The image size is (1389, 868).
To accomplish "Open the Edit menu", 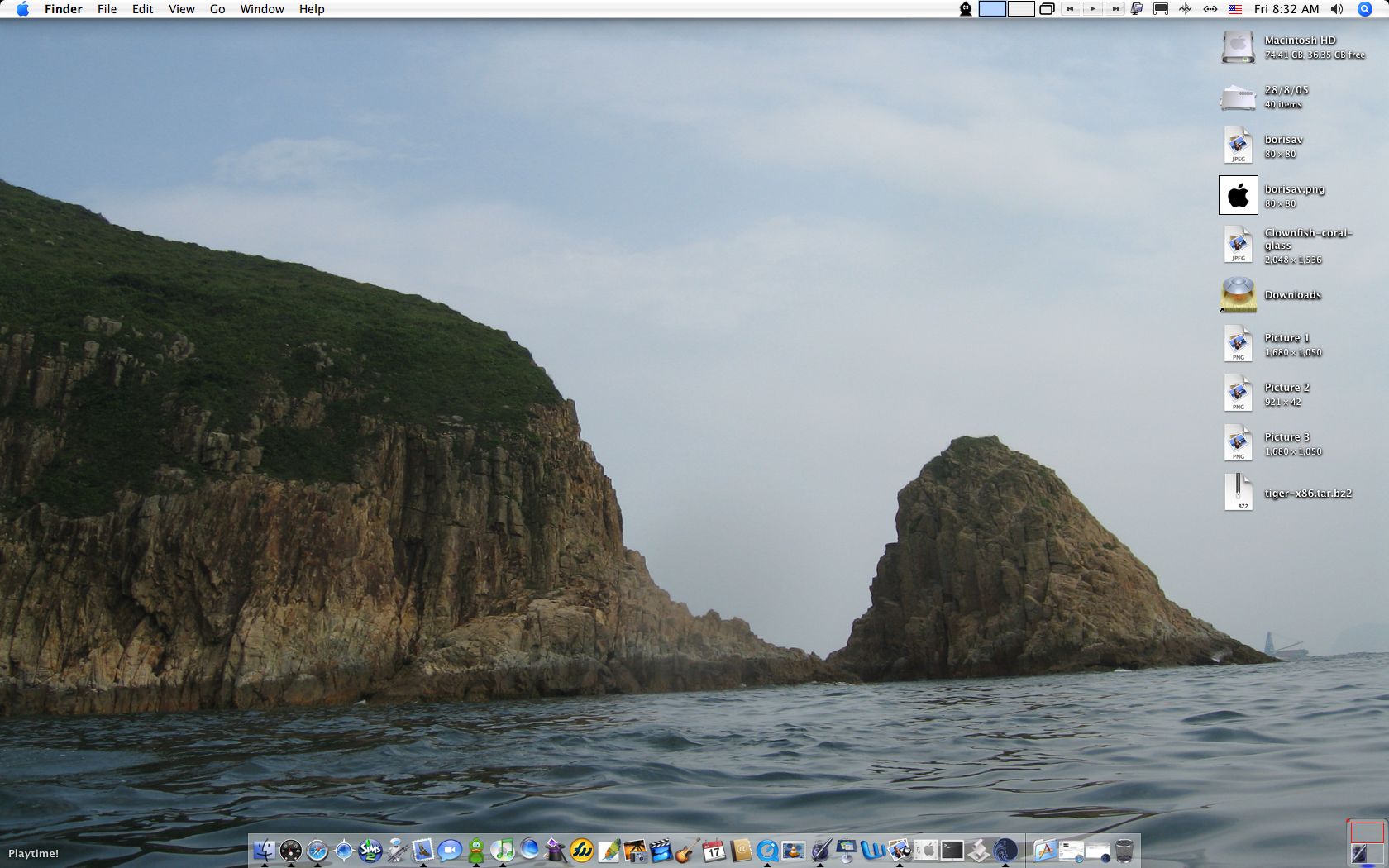I will (143, 9).
